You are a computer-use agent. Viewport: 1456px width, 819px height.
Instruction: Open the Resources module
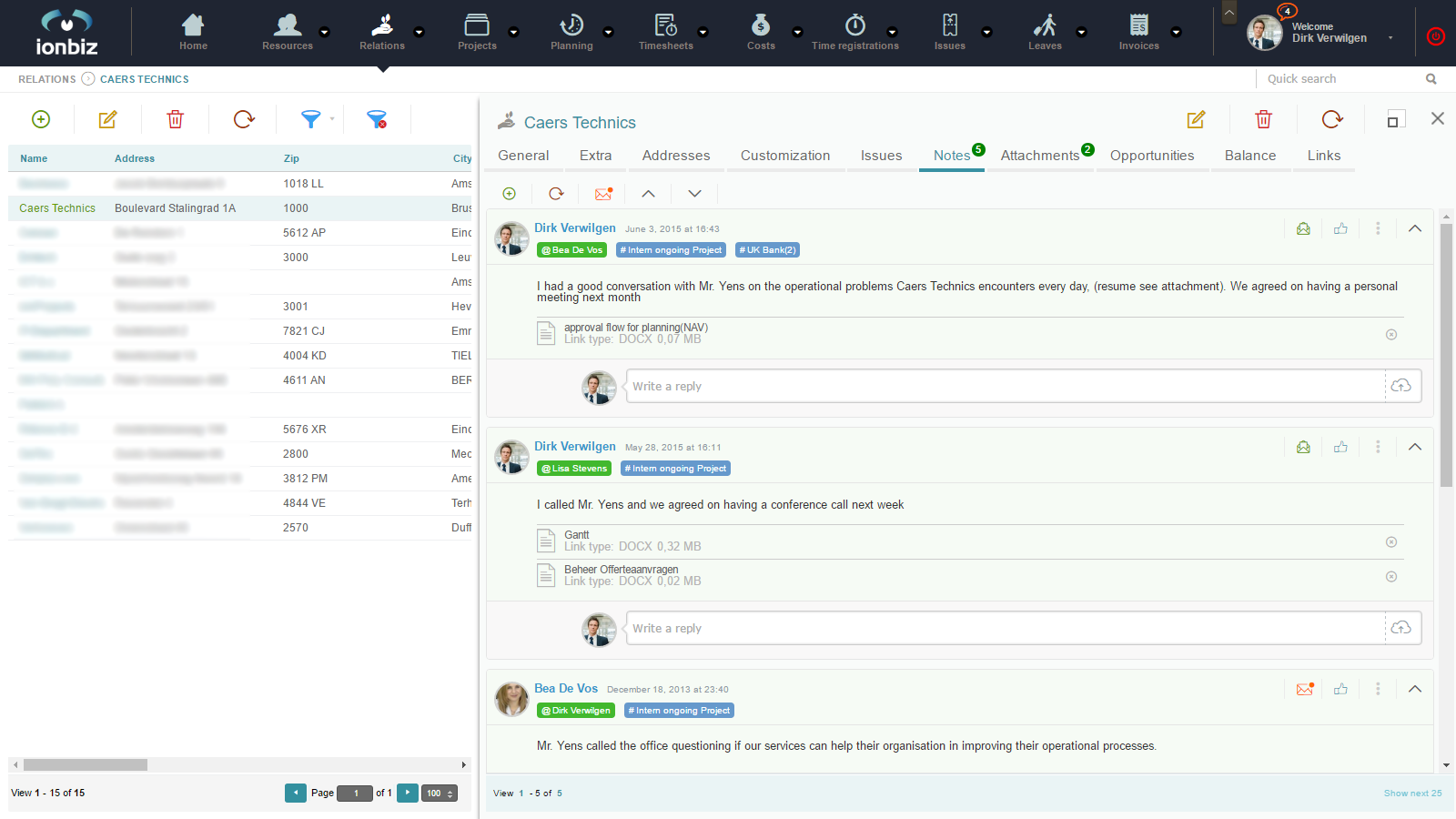pos(288,32)
